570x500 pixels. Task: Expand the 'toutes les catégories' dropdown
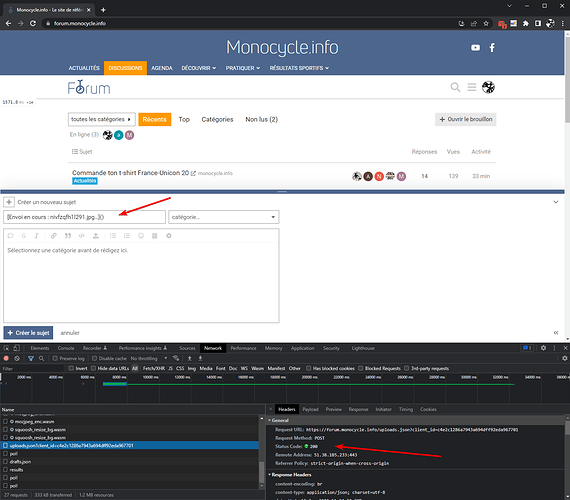click(x=101, y=119)
